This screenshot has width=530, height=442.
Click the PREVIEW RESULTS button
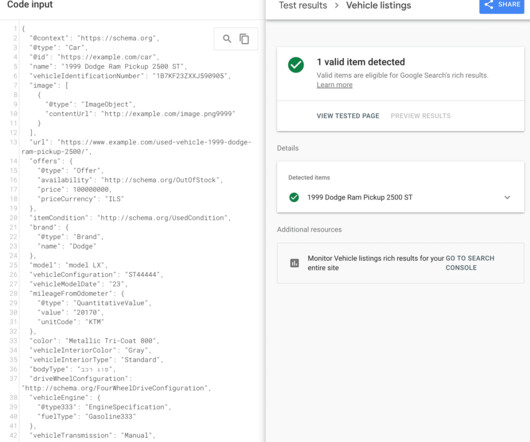[420, 116]
